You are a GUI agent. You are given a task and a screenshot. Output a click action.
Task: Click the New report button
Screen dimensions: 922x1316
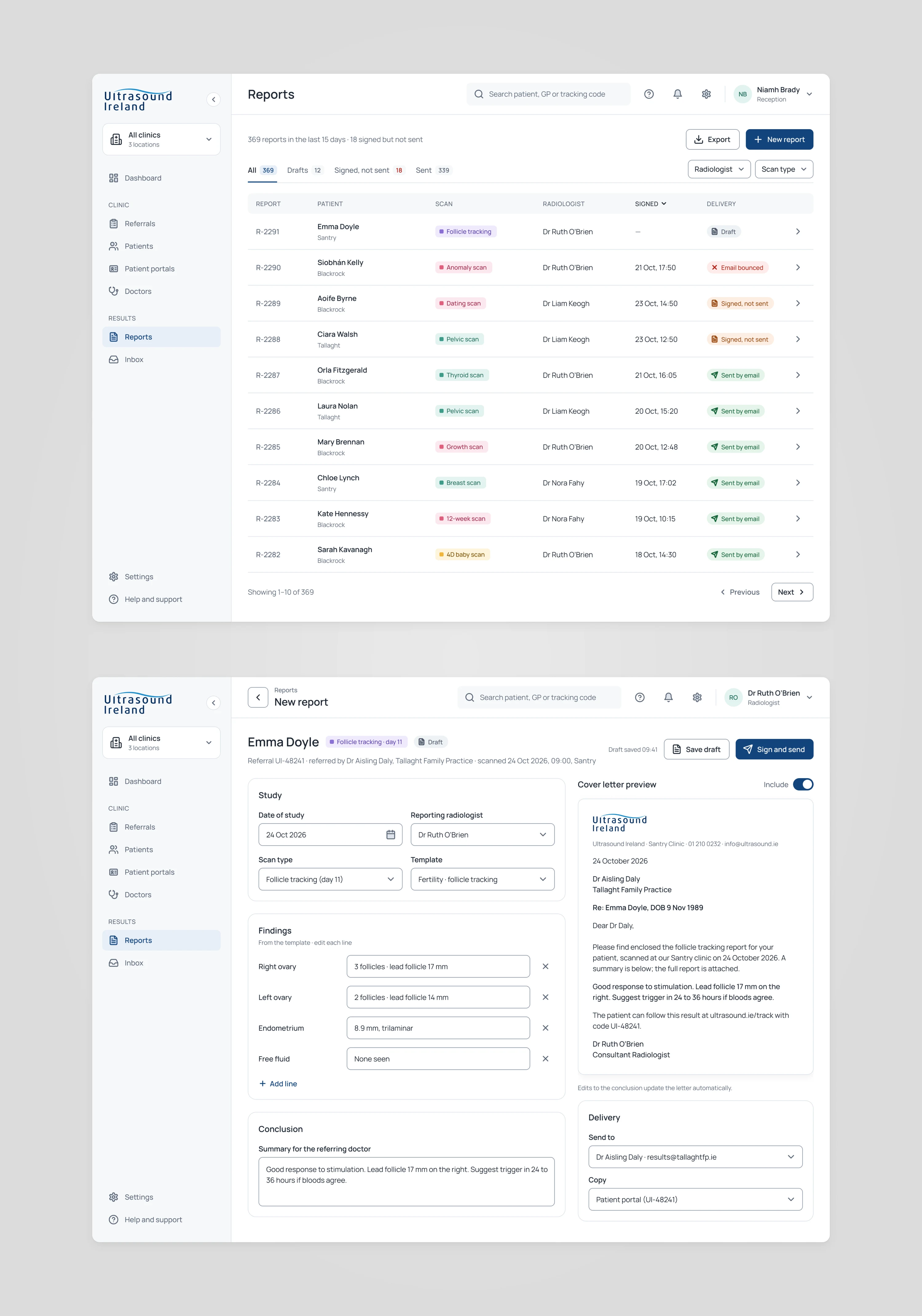click(x=779, y=139)
